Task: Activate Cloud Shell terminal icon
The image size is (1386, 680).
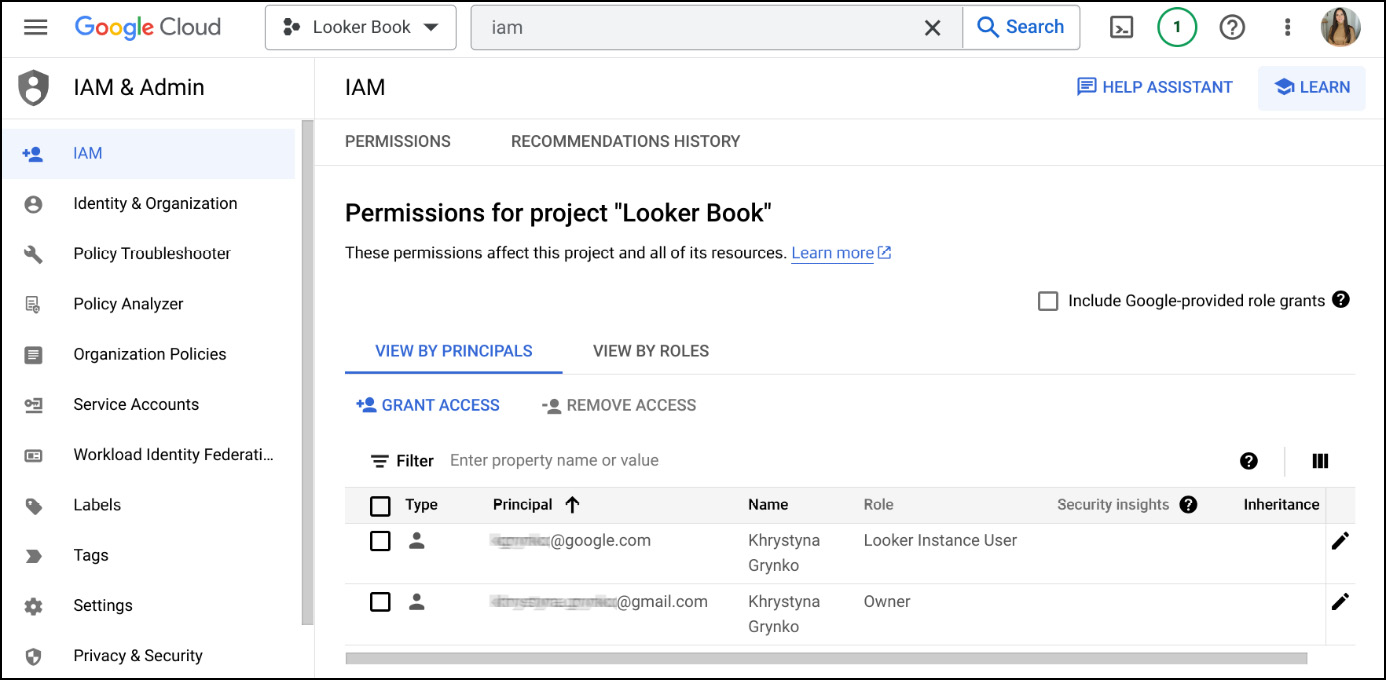Action: 1122,28
